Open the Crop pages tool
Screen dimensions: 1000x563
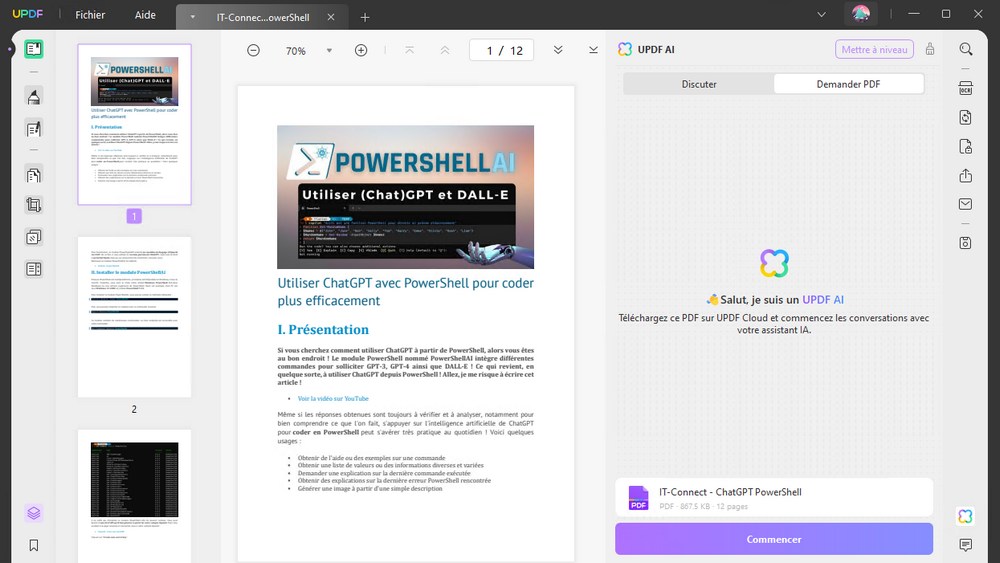tap(34, 205)
